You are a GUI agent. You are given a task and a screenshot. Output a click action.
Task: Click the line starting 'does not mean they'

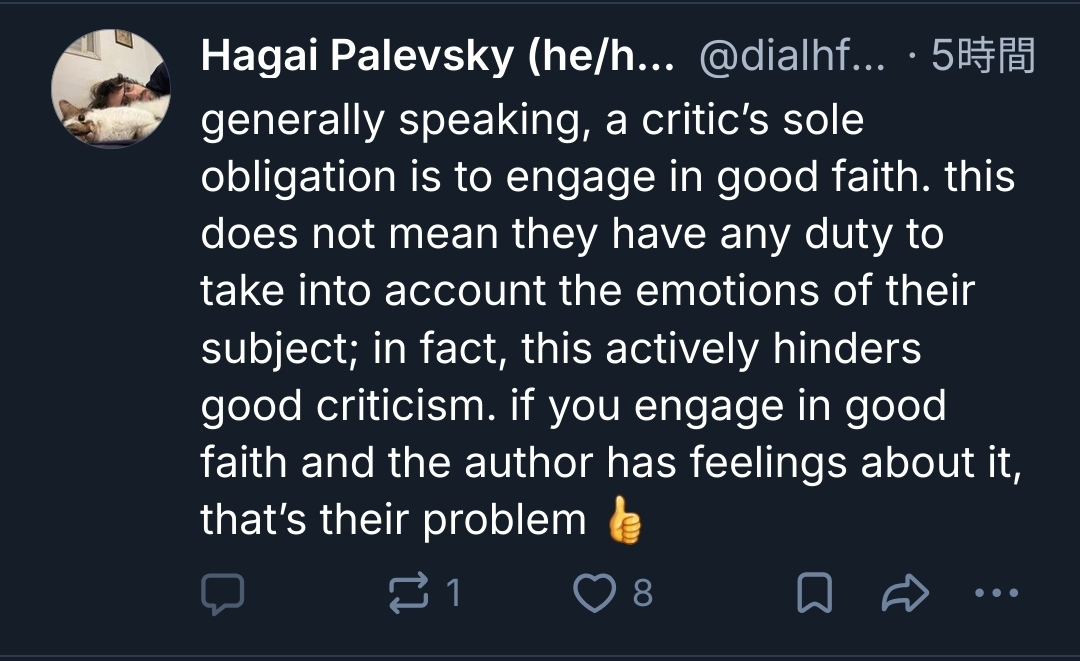(x=572, y=234)
